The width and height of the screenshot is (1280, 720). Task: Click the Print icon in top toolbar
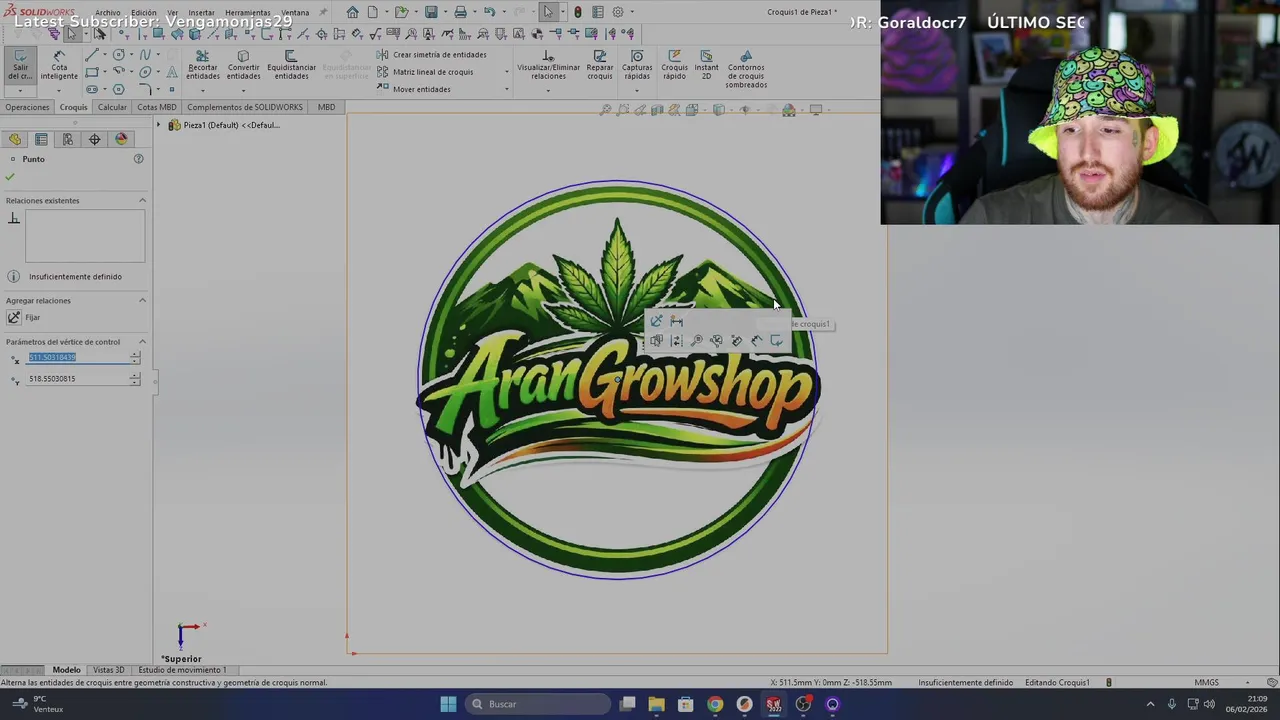[460, 12]
